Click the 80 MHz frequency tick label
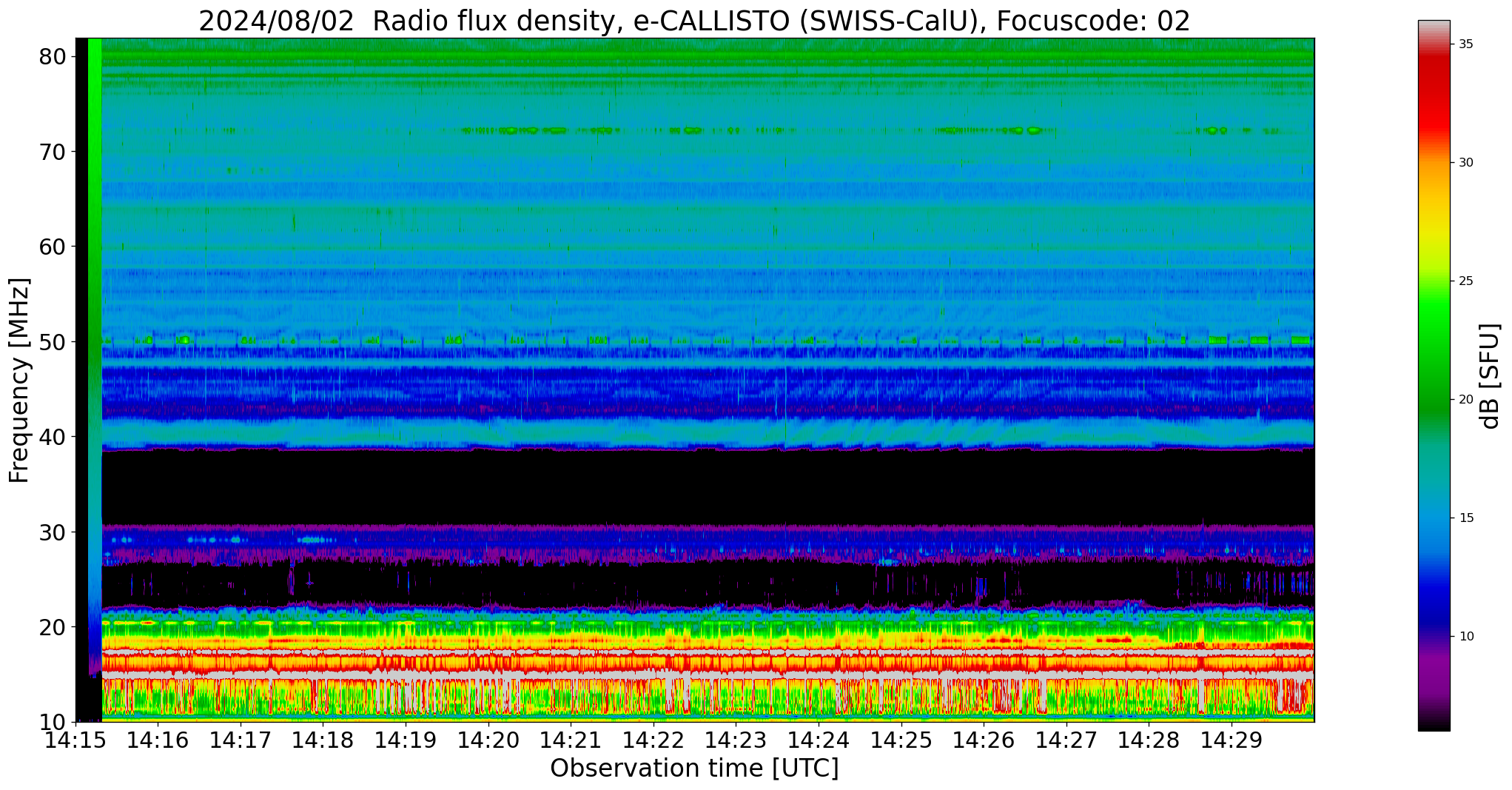 pyautogui.click(x=52, y=57)
